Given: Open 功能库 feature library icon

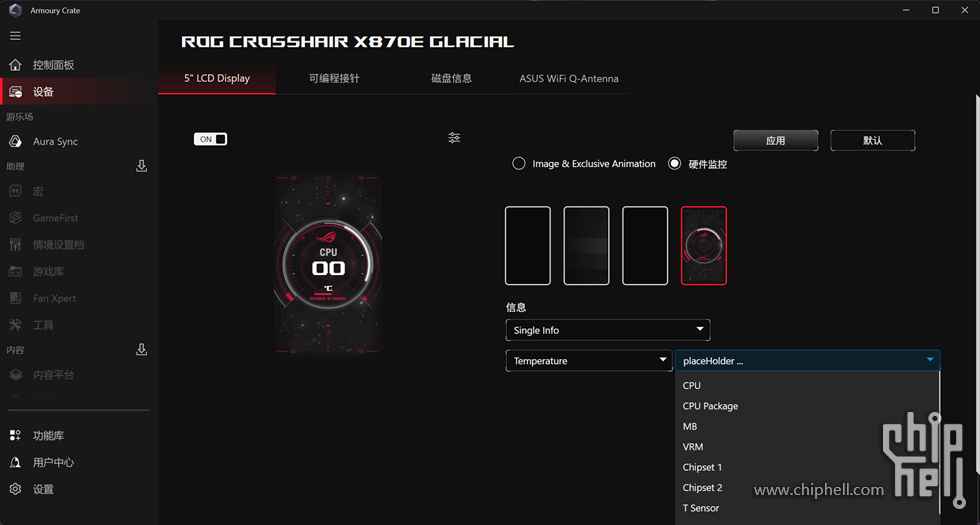Looking at the screenshot, I should tap(15, 436).
